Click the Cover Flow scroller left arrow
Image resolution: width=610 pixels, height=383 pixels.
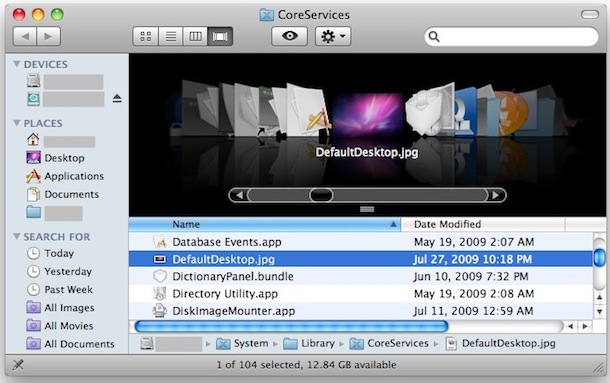(x=239, y=195)
